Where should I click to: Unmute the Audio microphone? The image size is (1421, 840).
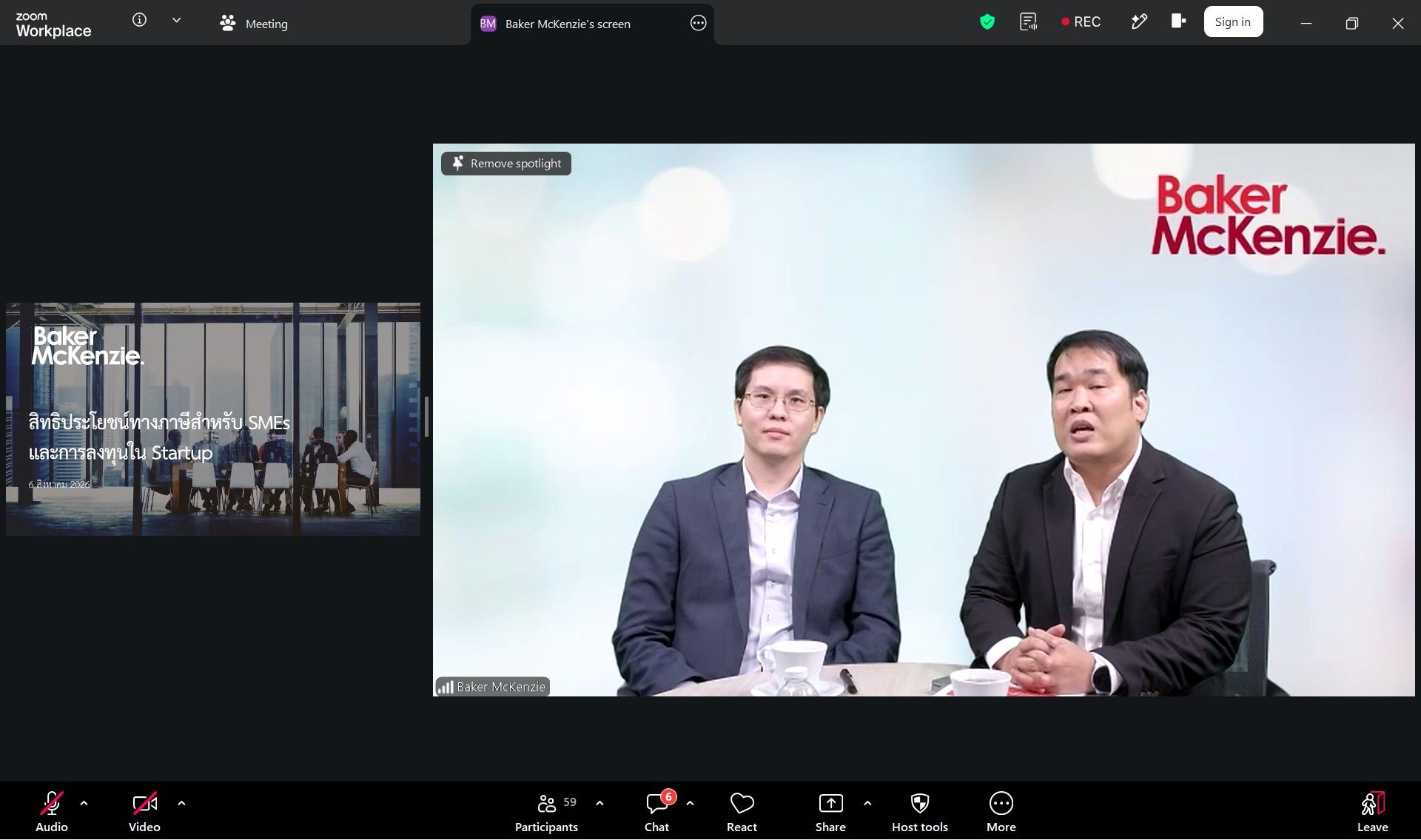coord(52,811)
